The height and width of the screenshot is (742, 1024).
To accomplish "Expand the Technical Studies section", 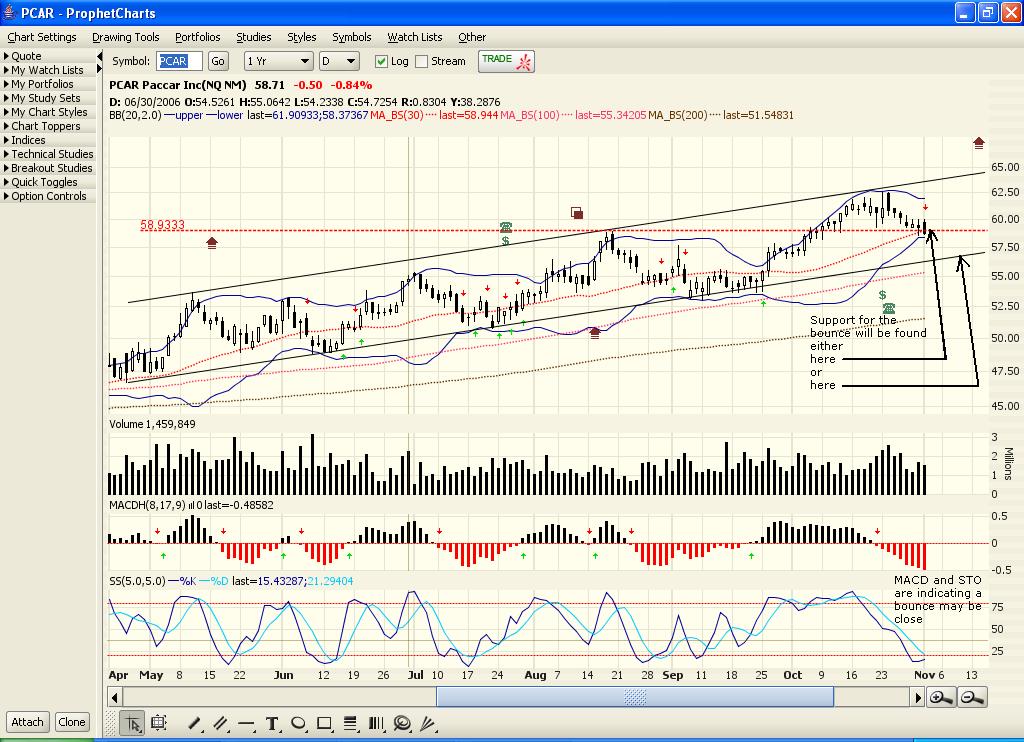I will pos(48,154).
